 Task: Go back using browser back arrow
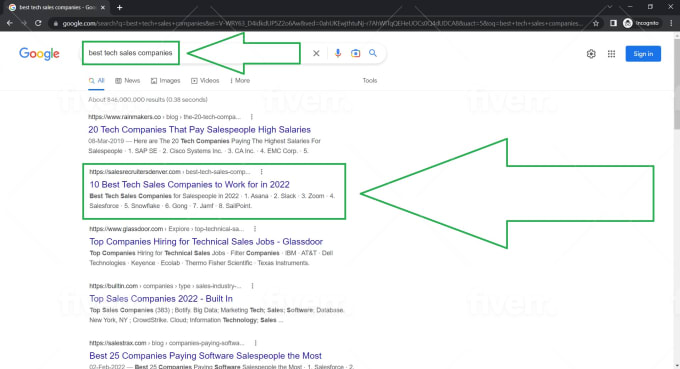coord(10,23)
